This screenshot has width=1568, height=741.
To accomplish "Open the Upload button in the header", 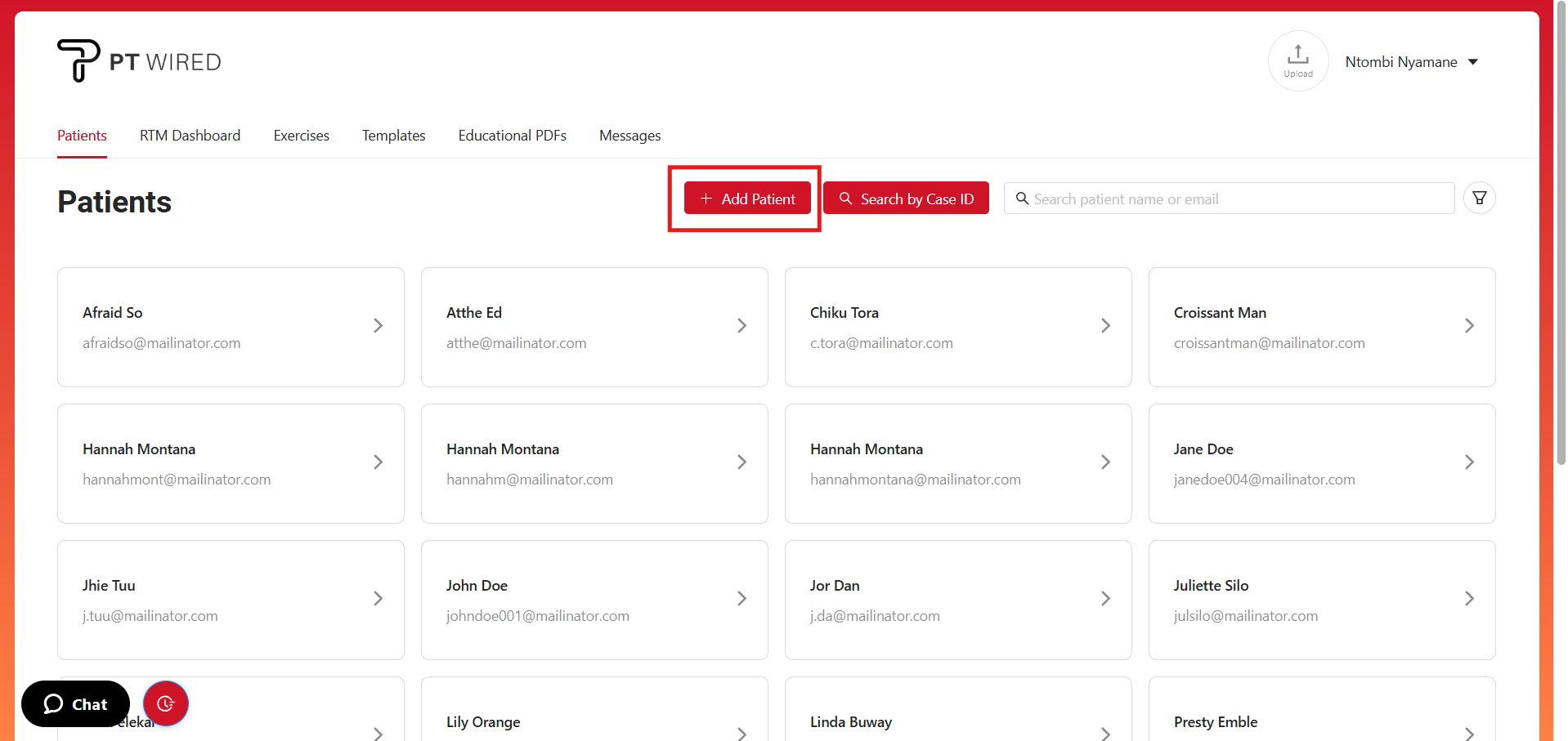I will (1298, 61).
